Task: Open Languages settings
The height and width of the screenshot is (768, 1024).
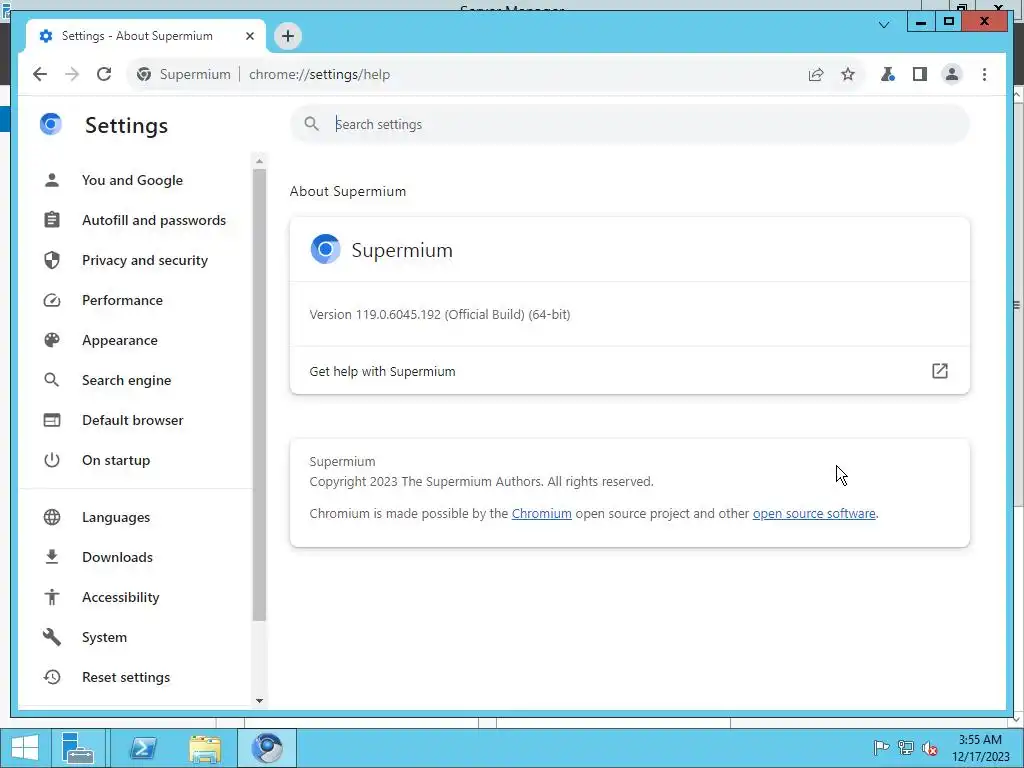Action: point(116,517)
